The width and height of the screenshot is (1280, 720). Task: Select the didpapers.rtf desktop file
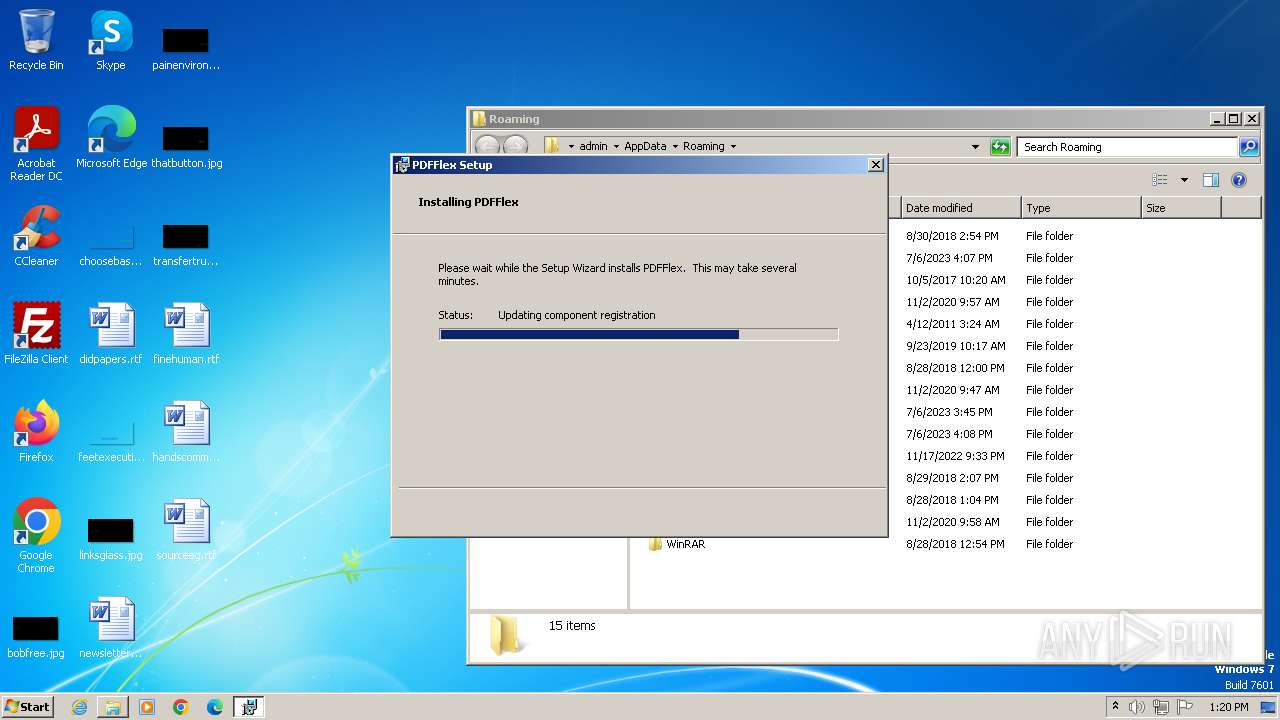click(111, 334)
